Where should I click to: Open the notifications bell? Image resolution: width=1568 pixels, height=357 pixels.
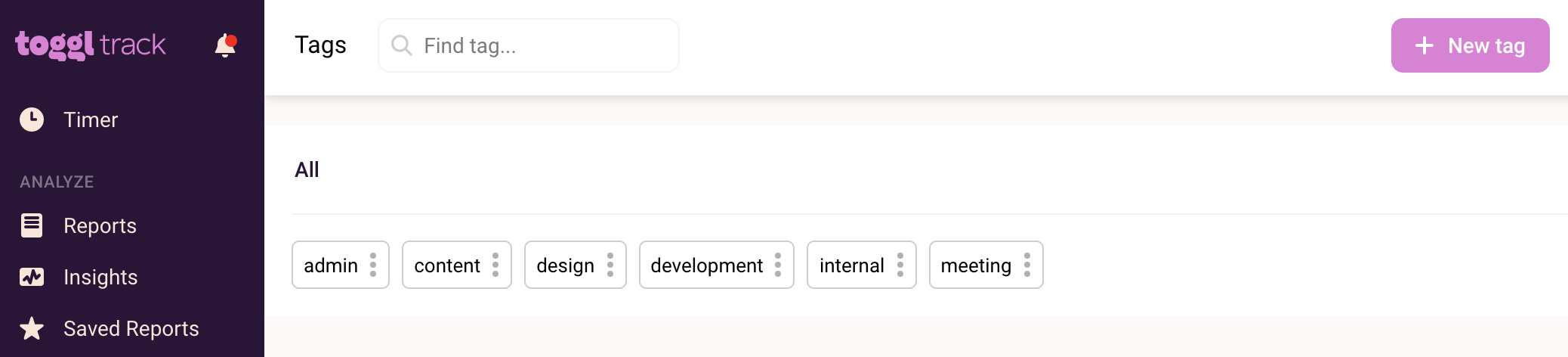pos(225,45)
